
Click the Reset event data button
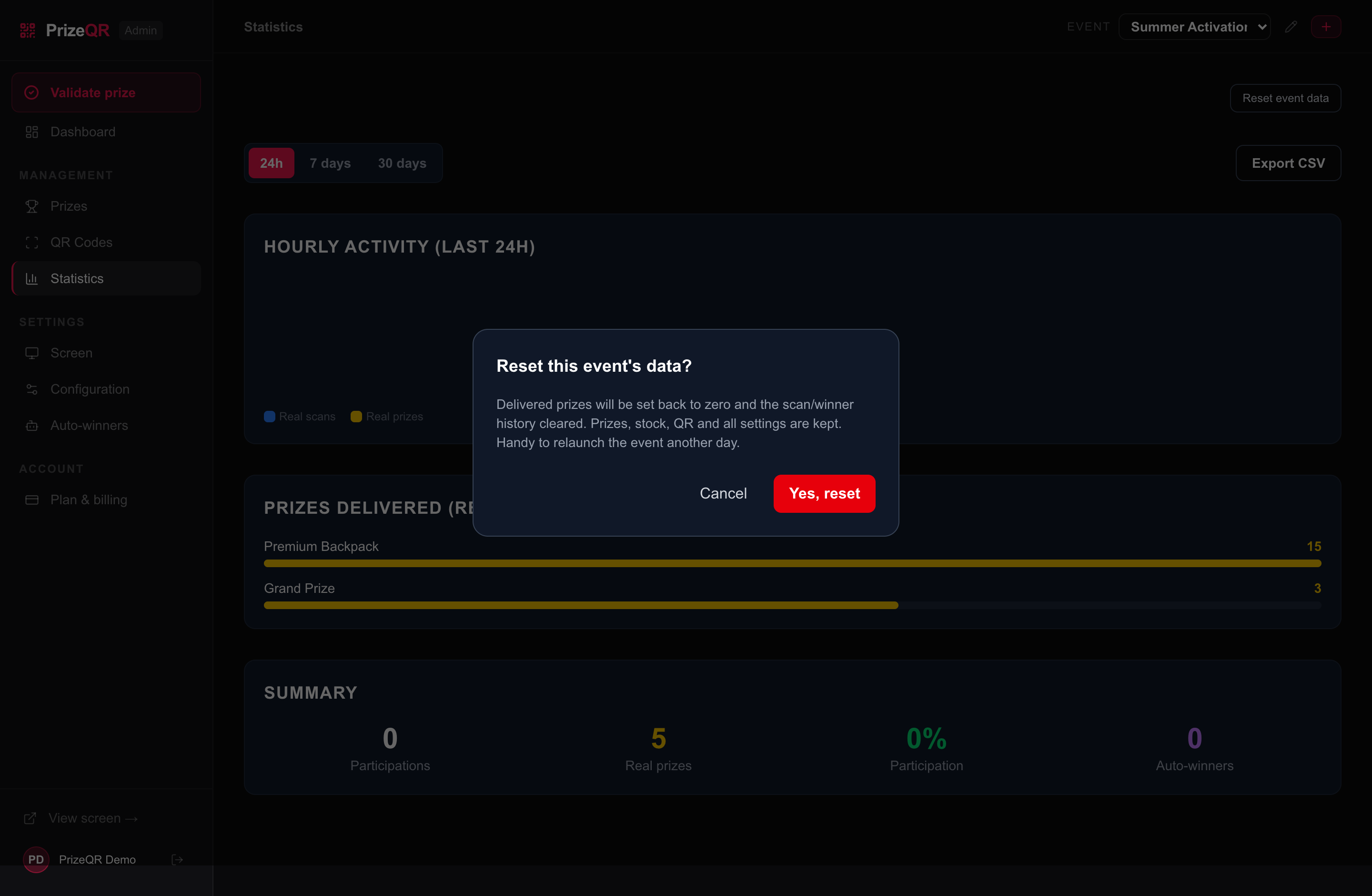(x=1285, y=99)
